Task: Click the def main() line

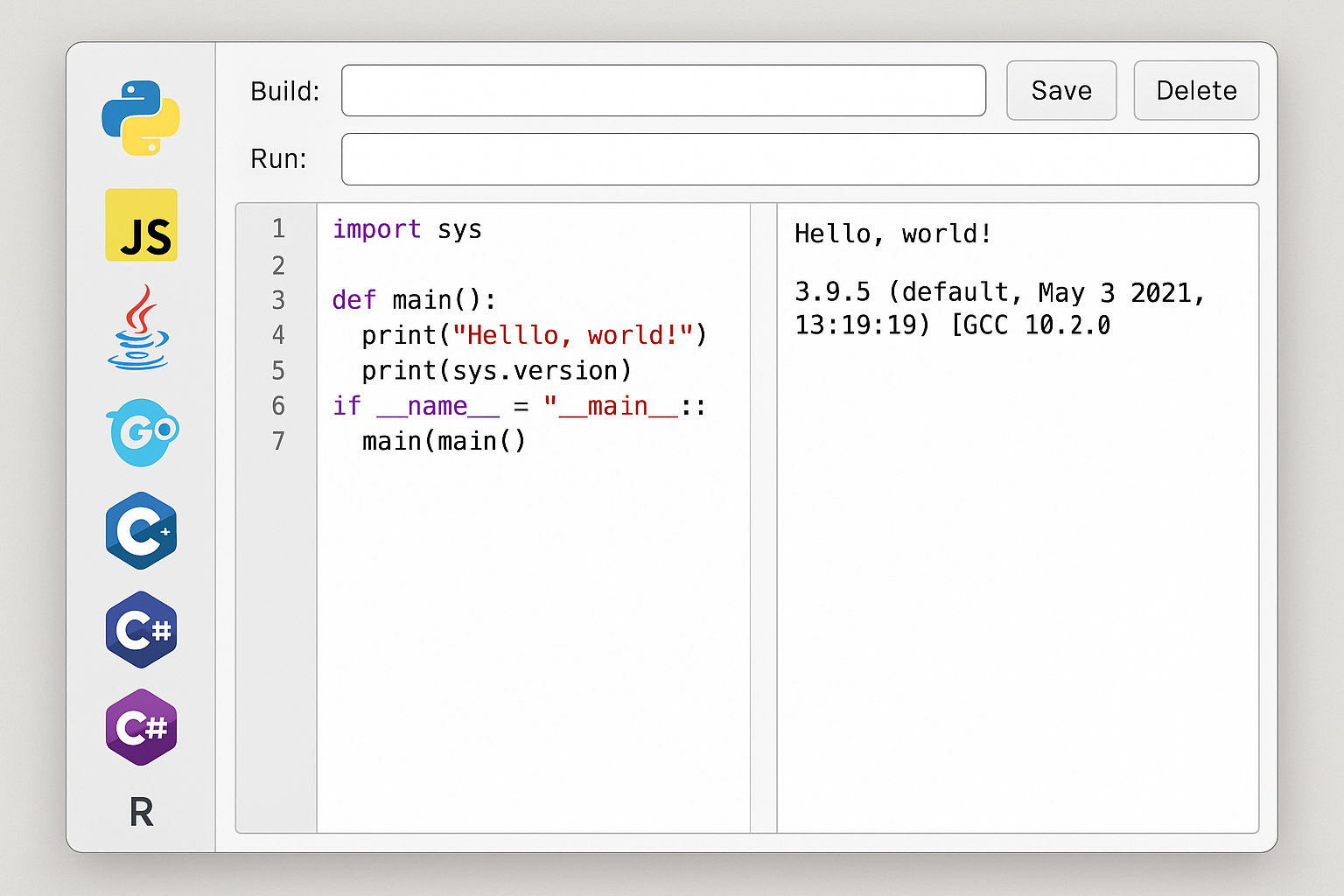Action: pyautogui.click(x=413, y=300)
